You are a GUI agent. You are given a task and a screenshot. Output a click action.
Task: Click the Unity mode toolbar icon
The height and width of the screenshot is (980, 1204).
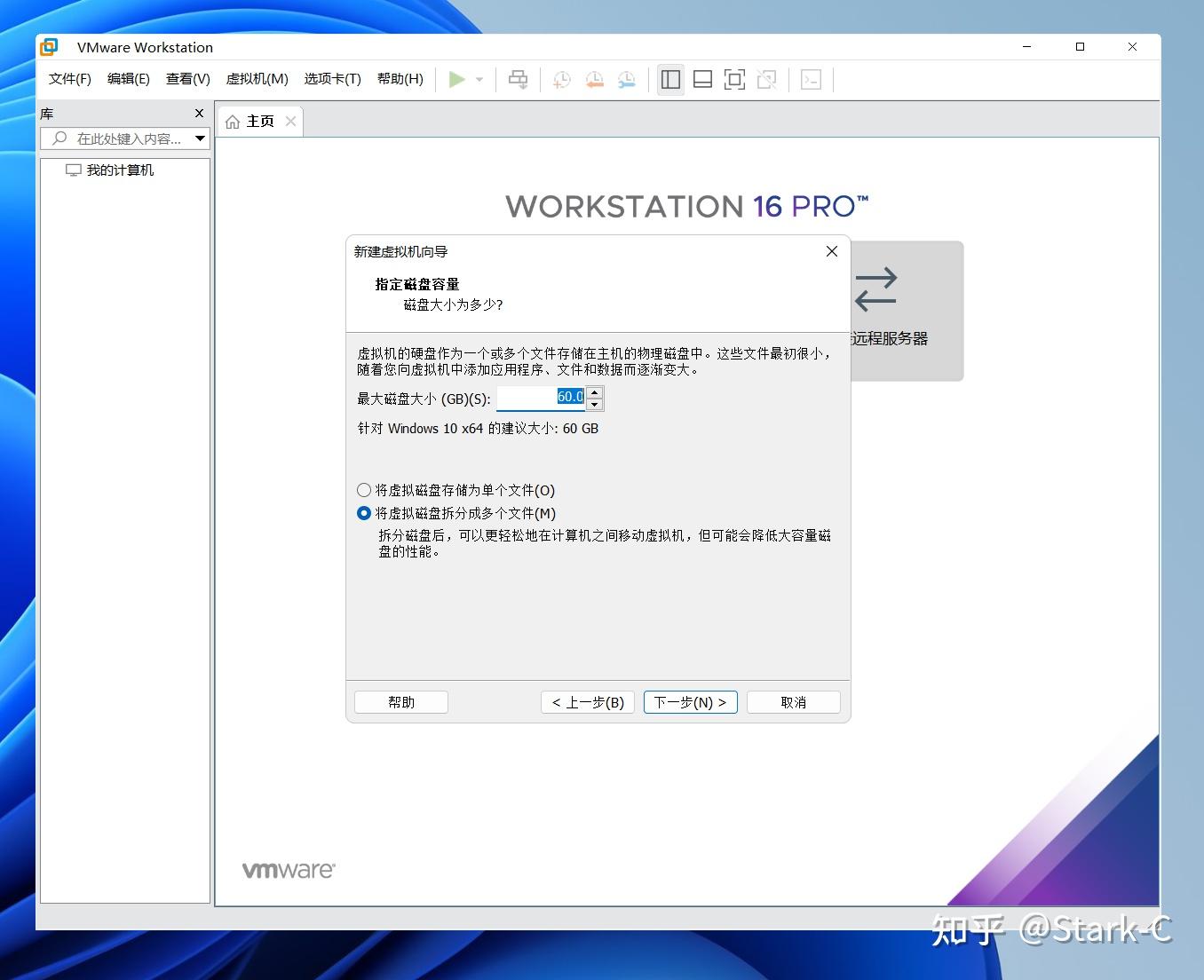pos(766,79)
